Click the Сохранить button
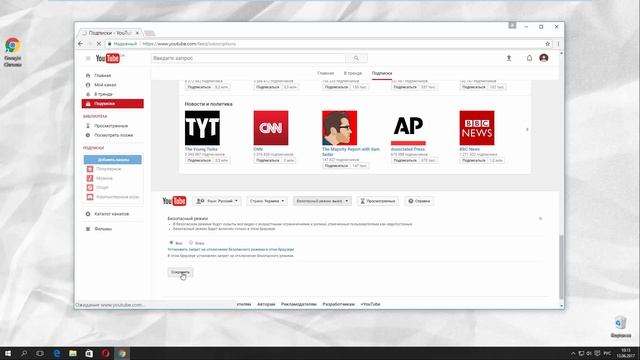This screenshot has width=640, height=360. [180, 272]
